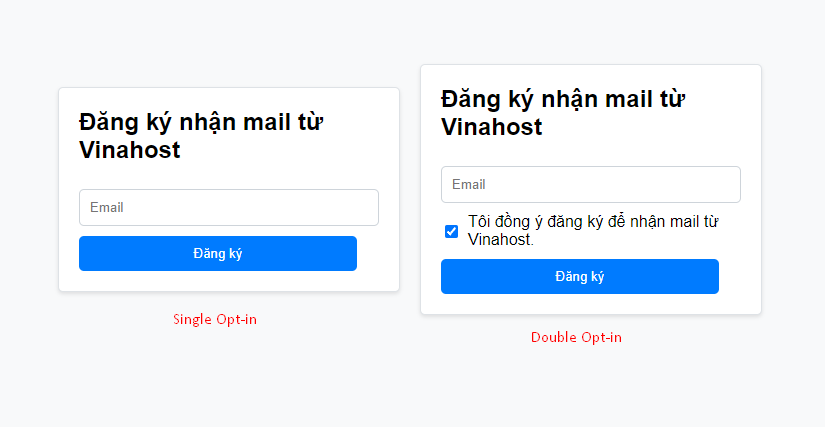Click 'Email' placeholder text in the left card

[x=107, y=208]
